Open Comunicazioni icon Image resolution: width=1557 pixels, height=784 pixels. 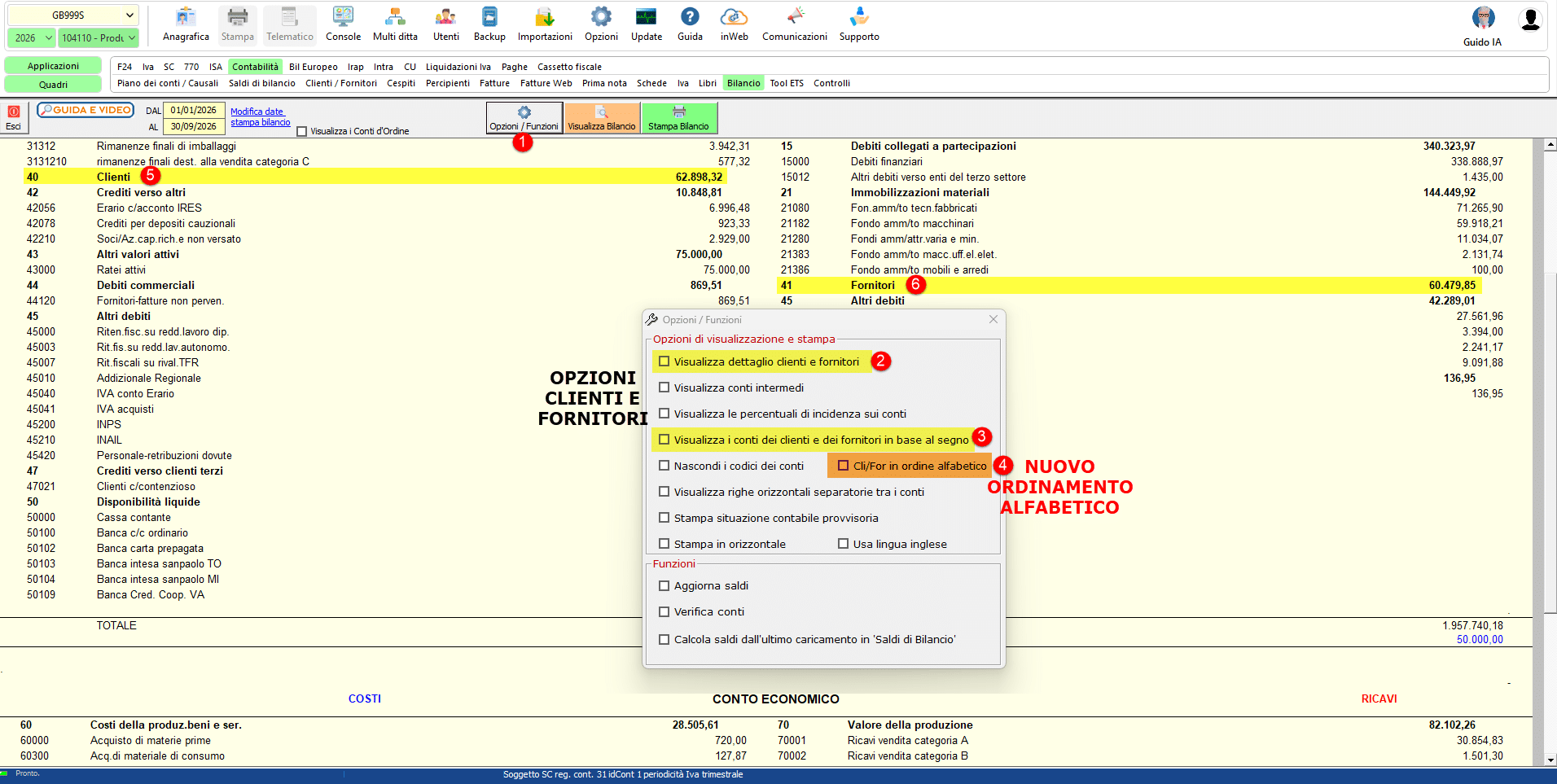click(x=794, y=24)
